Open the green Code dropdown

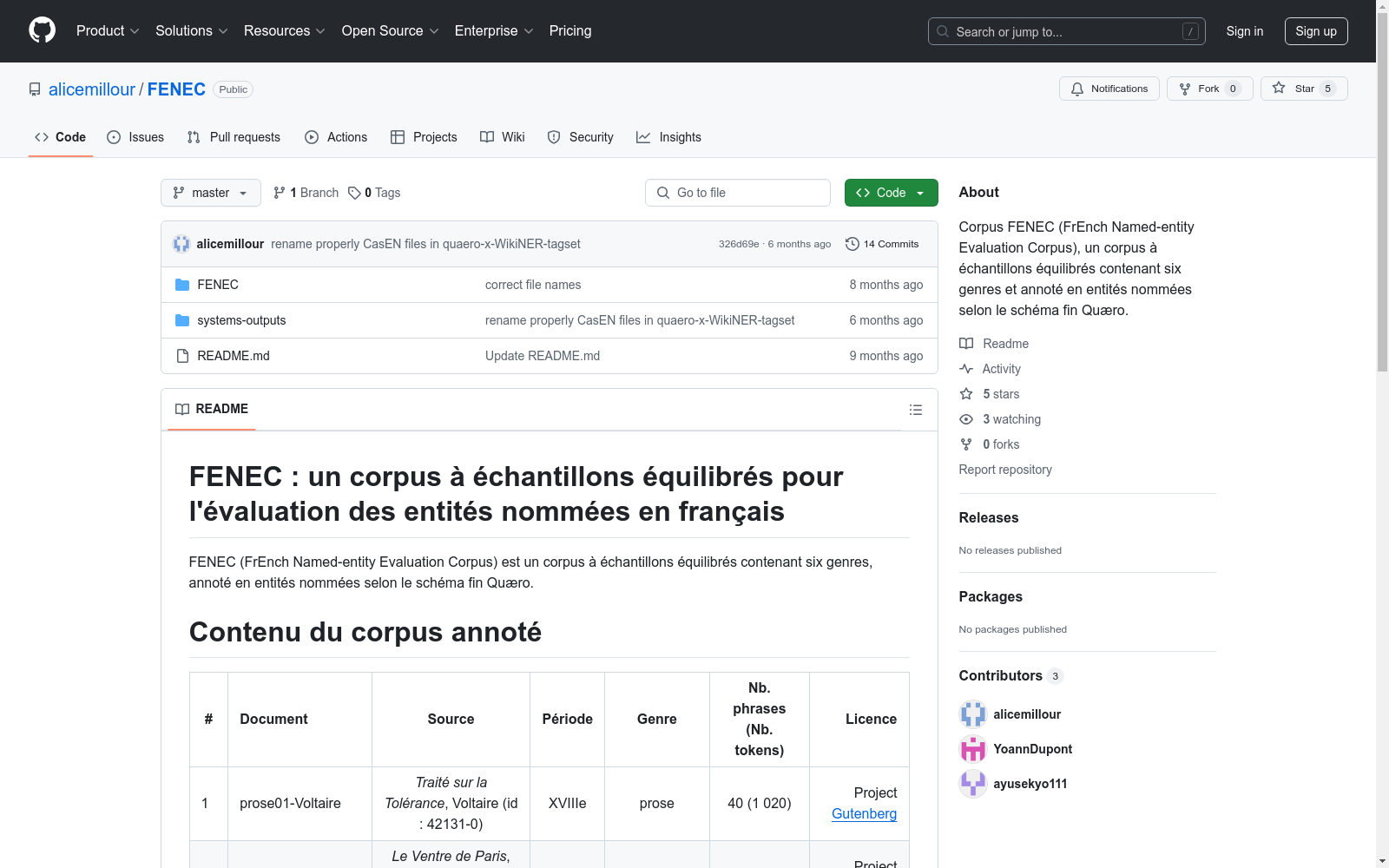(891, 193)
